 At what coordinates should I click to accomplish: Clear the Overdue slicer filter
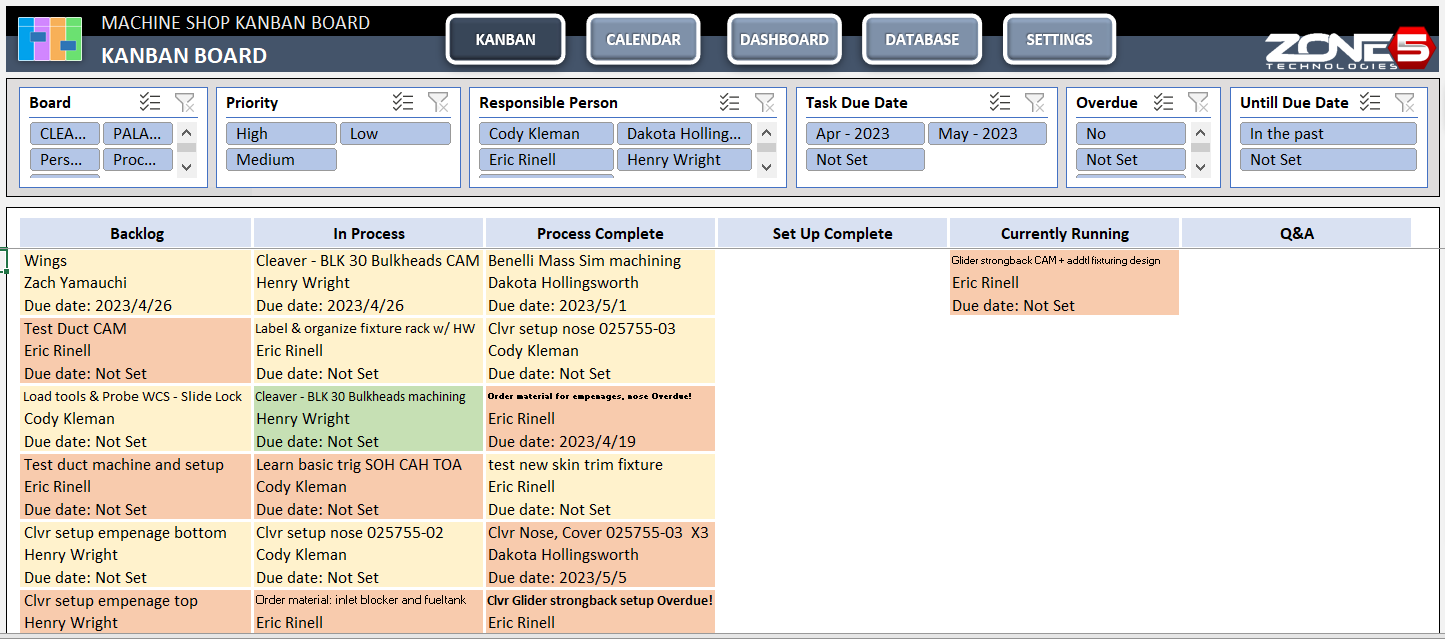1198,101
